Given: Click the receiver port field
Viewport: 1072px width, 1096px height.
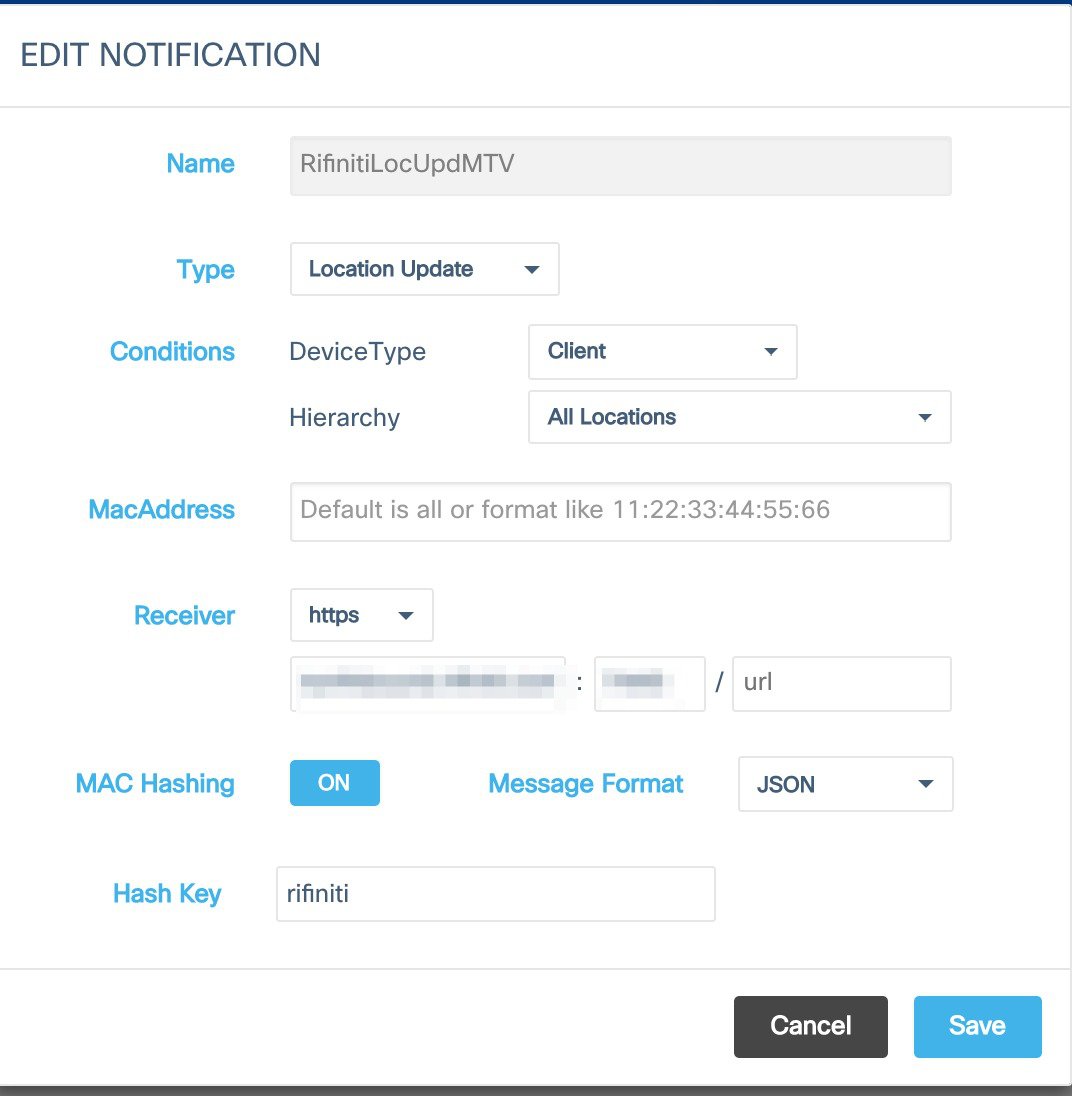Looking at the screenshot, I should point(649,684).
